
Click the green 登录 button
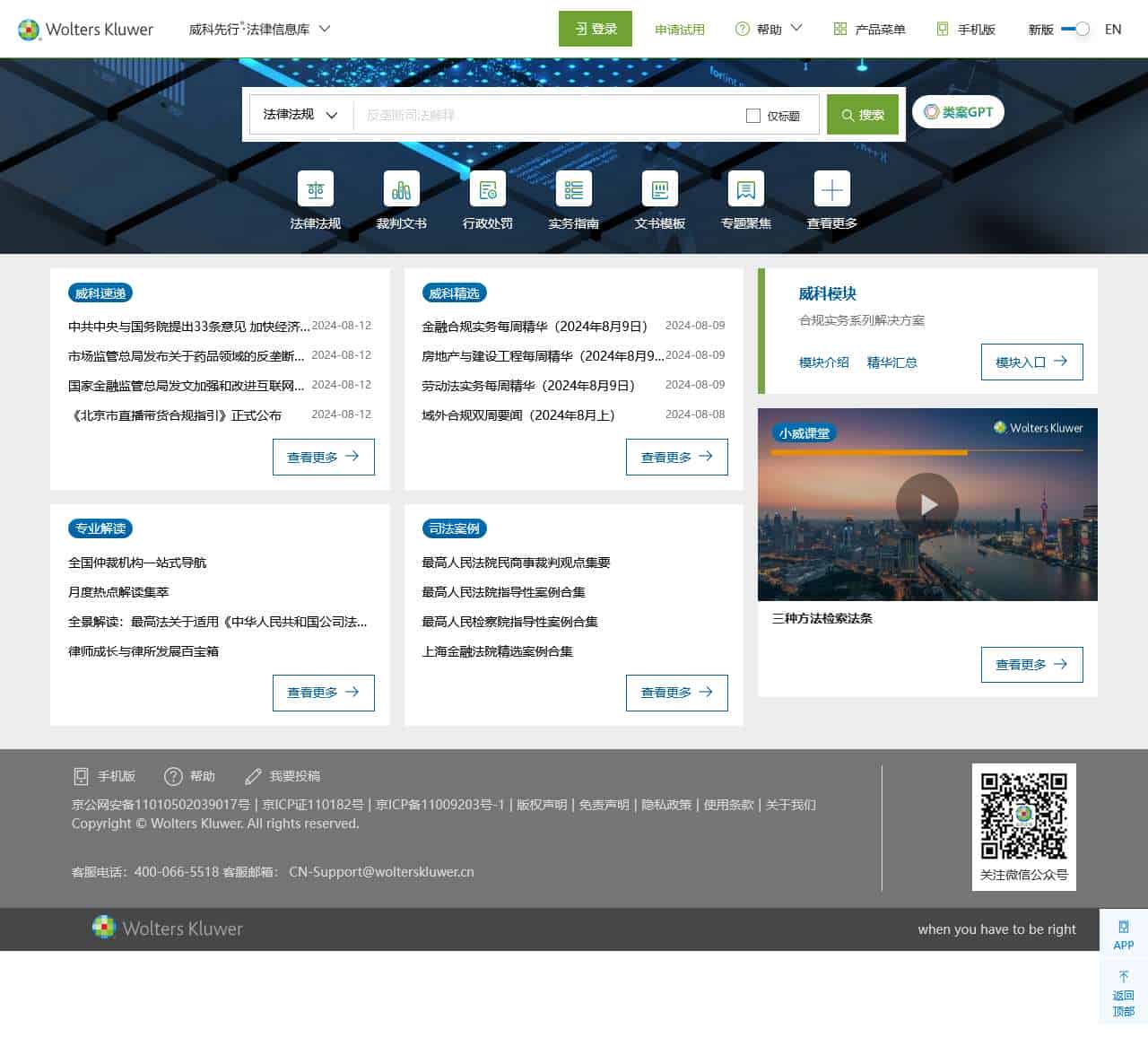click(x=596, y=29)
